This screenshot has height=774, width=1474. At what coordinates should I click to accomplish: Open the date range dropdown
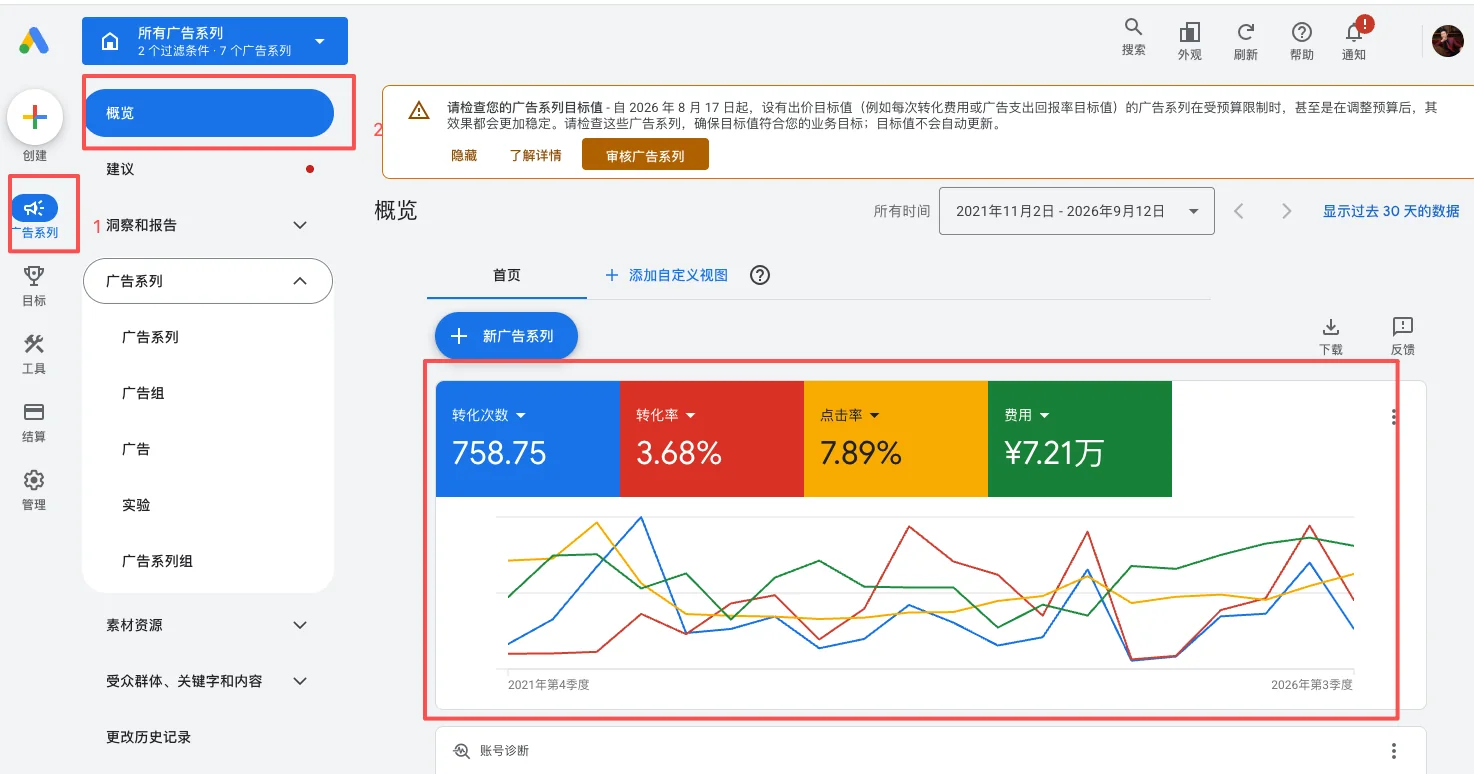[x=1077, y=211]
